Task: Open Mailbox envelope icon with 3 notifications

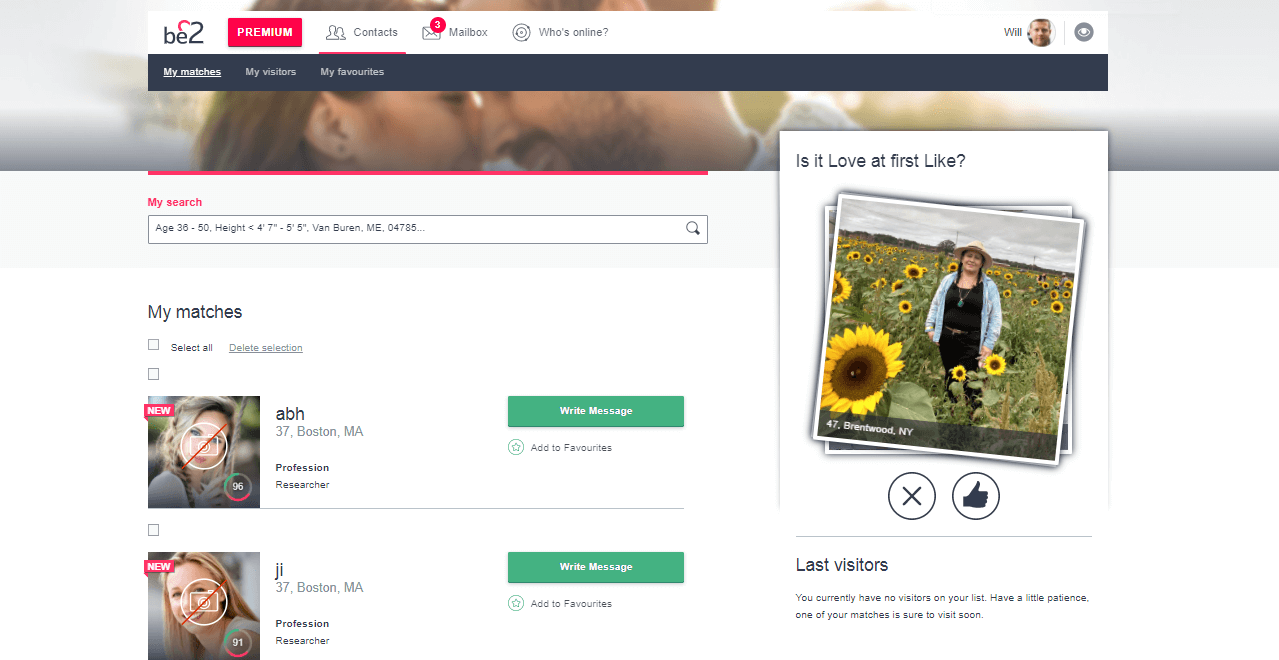Action: coord(432,32)
